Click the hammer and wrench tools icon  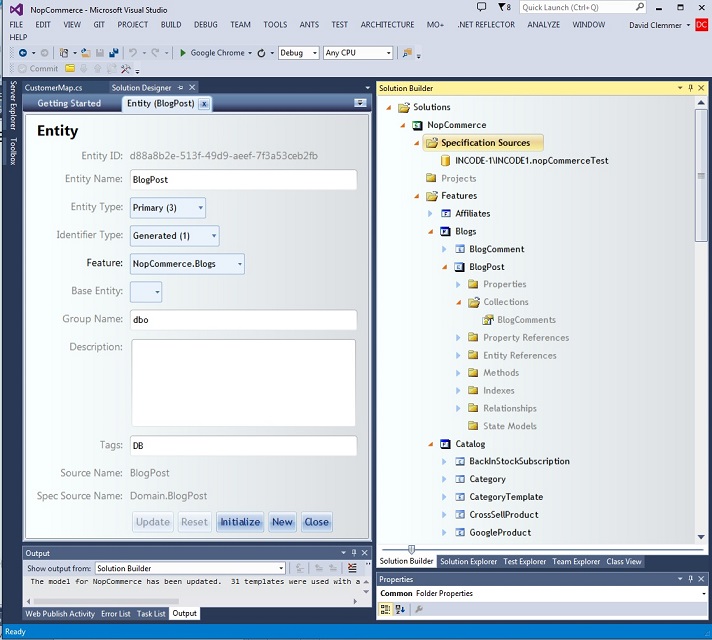point(125,69)
